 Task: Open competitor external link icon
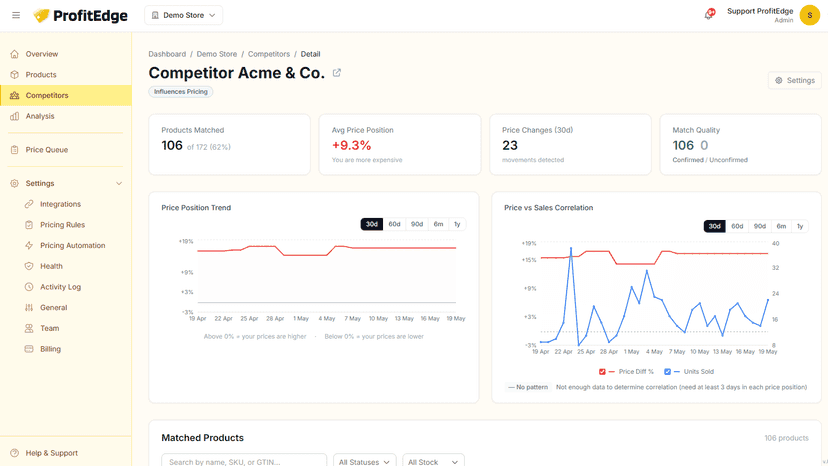pos(336,73)
